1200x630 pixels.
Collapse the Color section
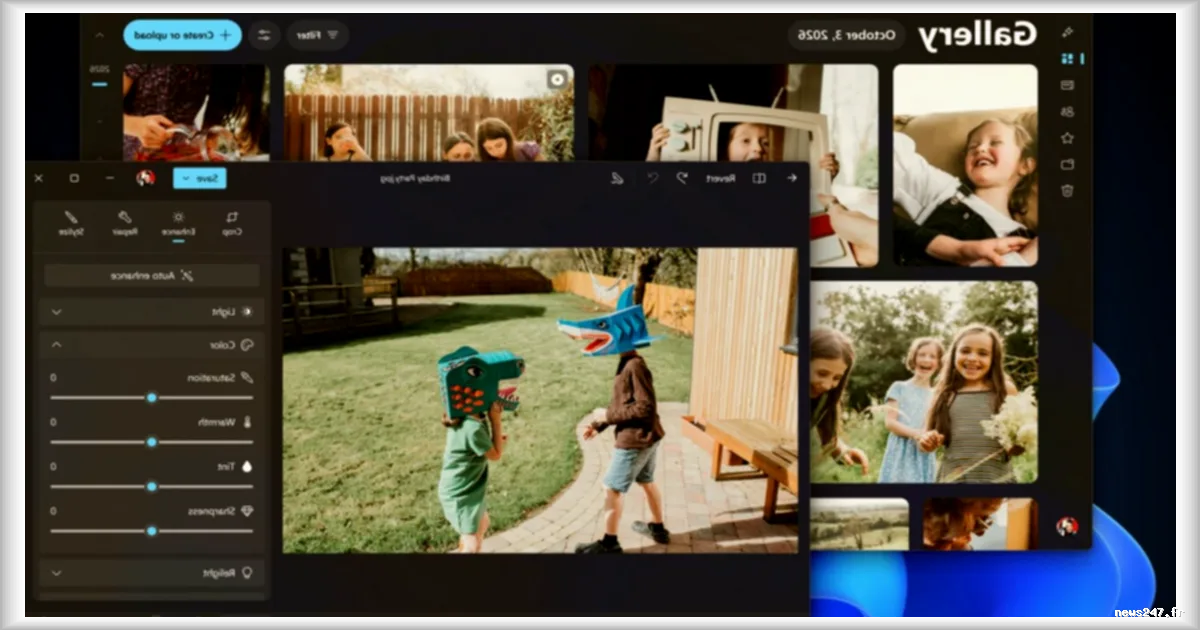[x=152, y=345]
